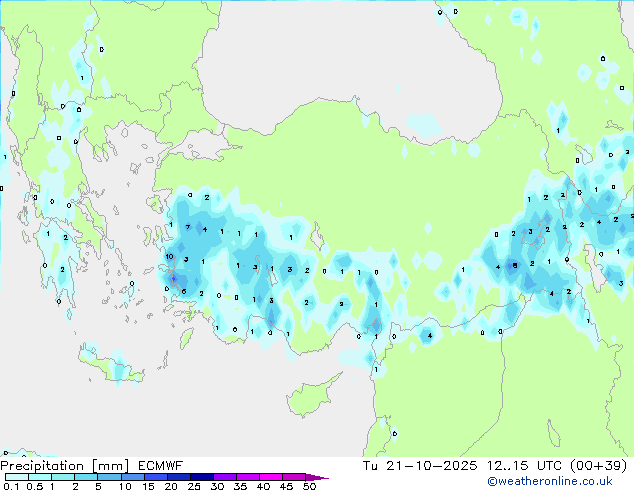Viewport: 634px width, 490px height.
Task: Click the '35' legend scale label
Action: 240,486
